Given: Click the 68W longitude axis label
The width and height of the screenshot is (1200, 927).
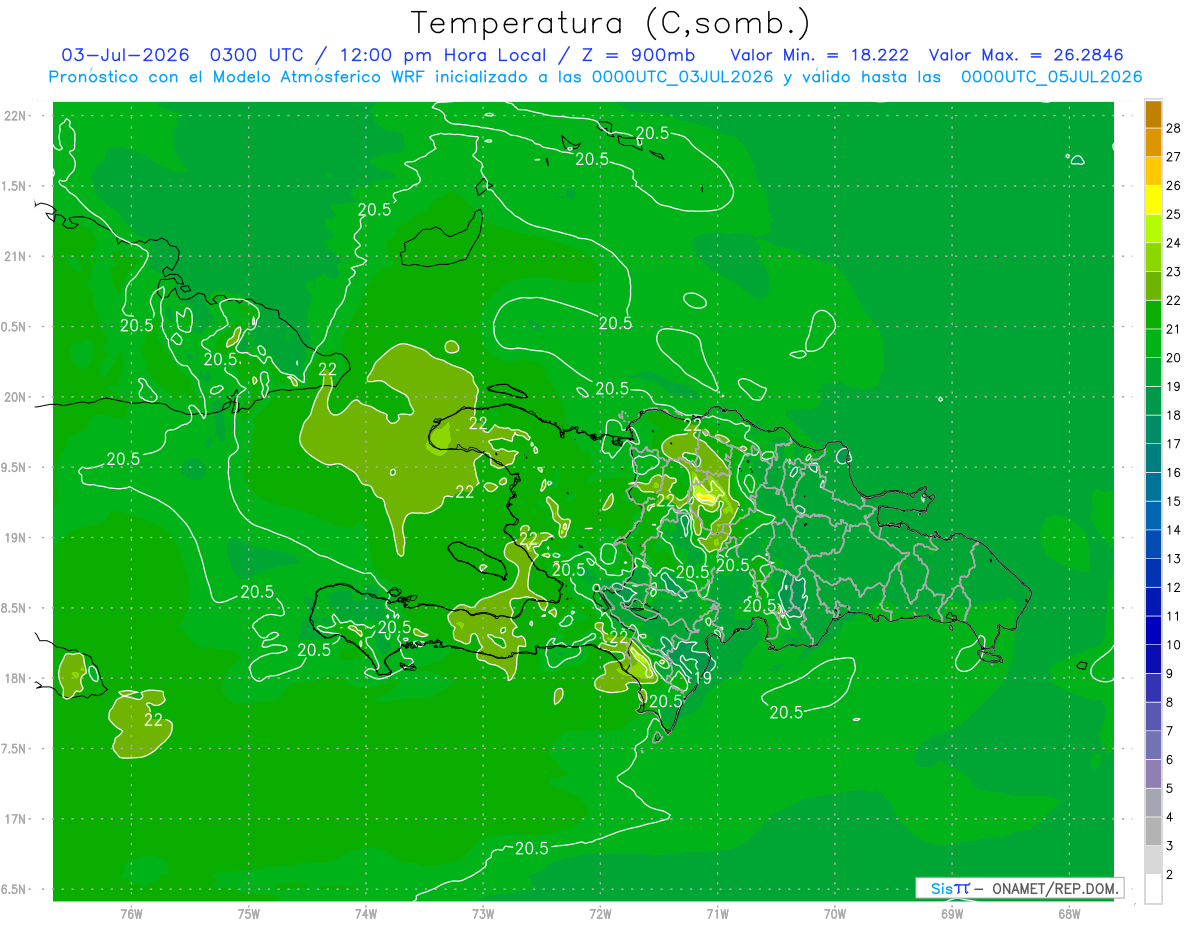Looking at the screenshot, I should tap(1068, 913).
